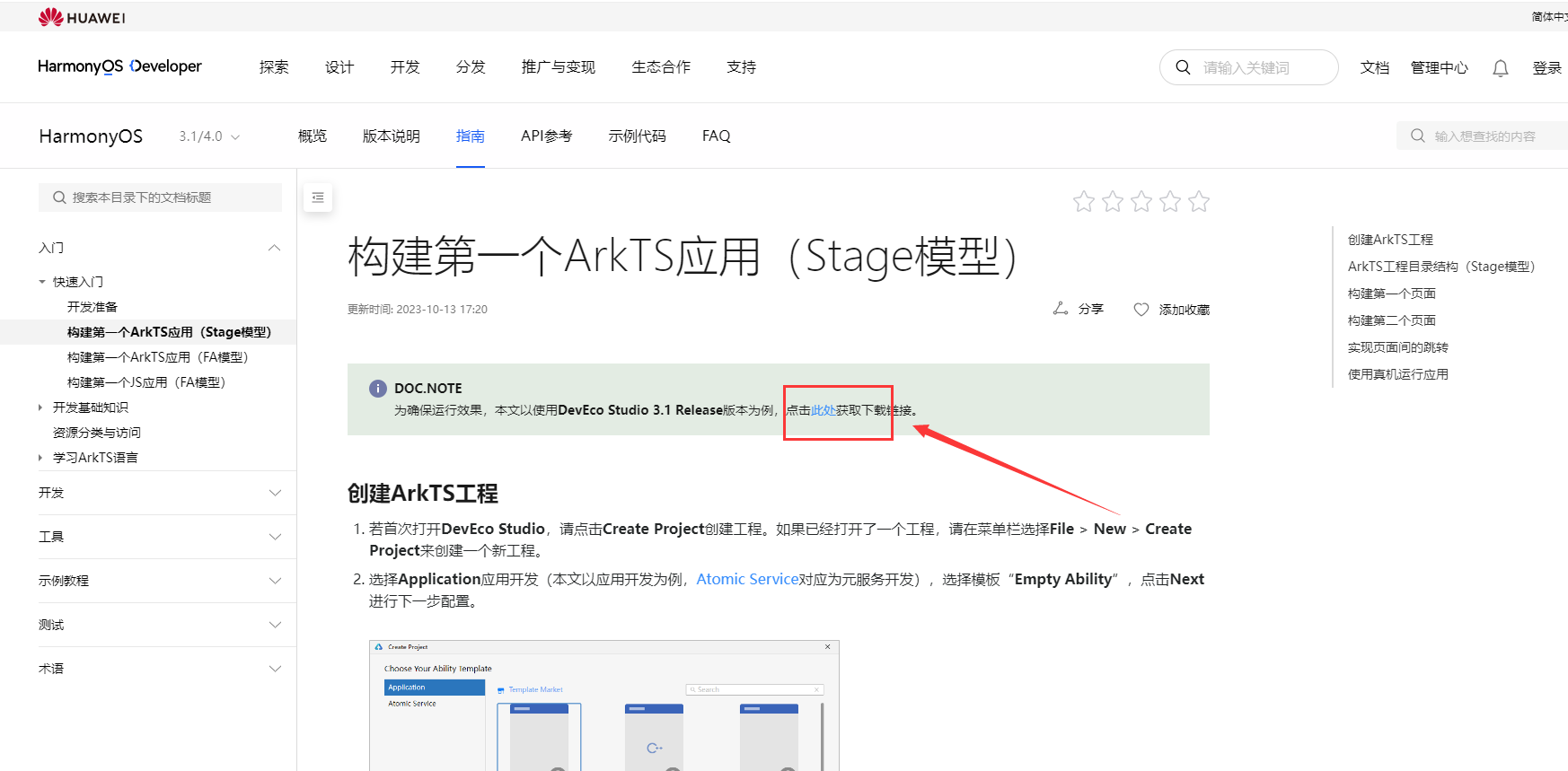Toggle the sidebar collapse icon
1568x771 pixels.
[318, 197]
